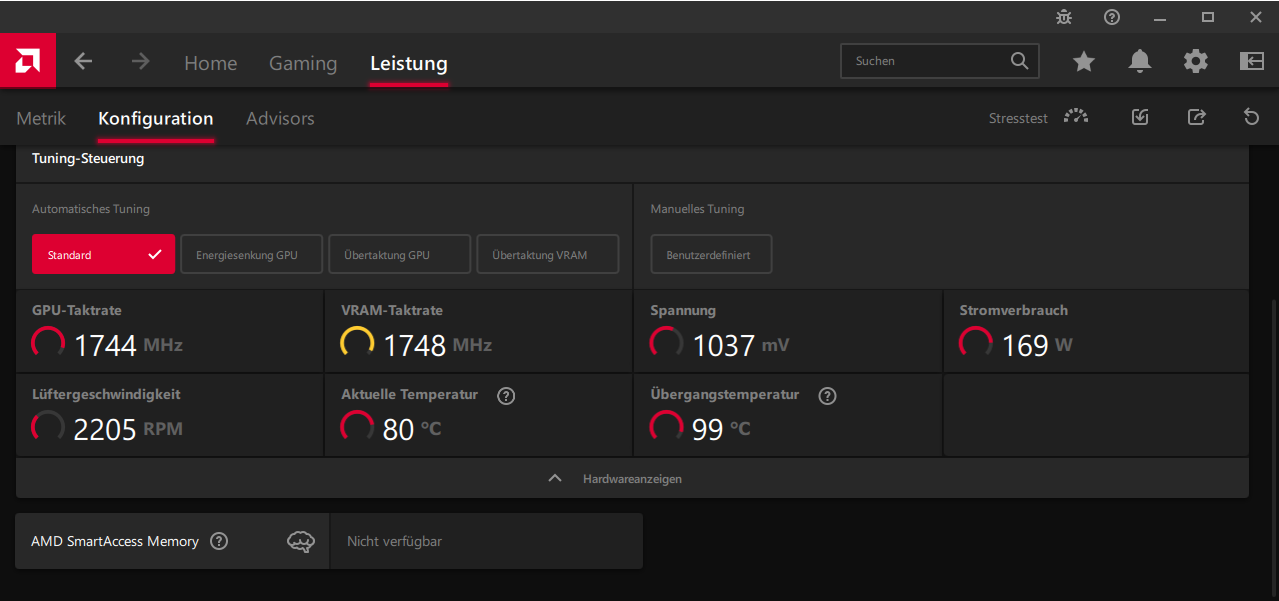Click the Stromverbrauch gauge

click(976, 344)
